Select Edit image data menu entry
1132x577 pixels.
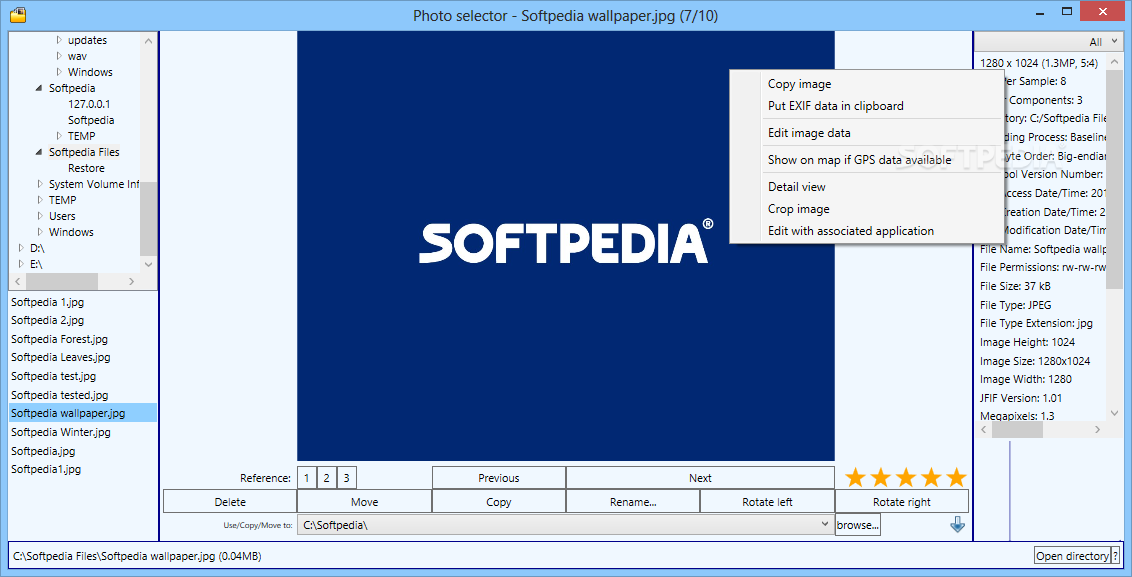point(809,133)
